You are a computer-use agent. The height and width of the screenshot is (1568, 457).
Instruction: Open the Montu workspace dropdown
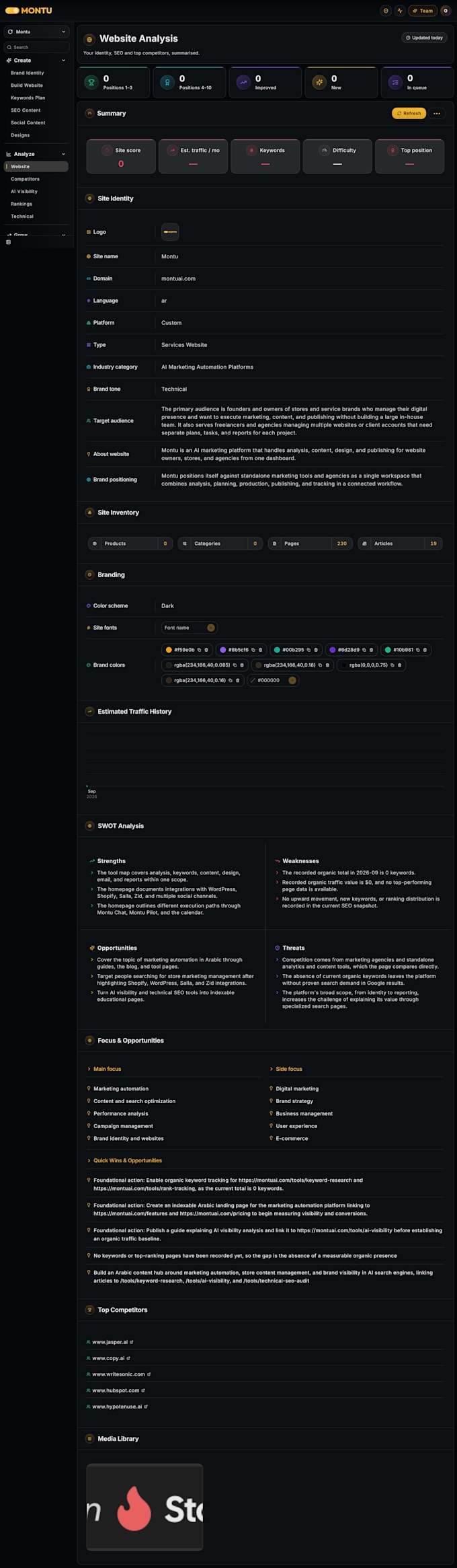[x=36, y=32]
